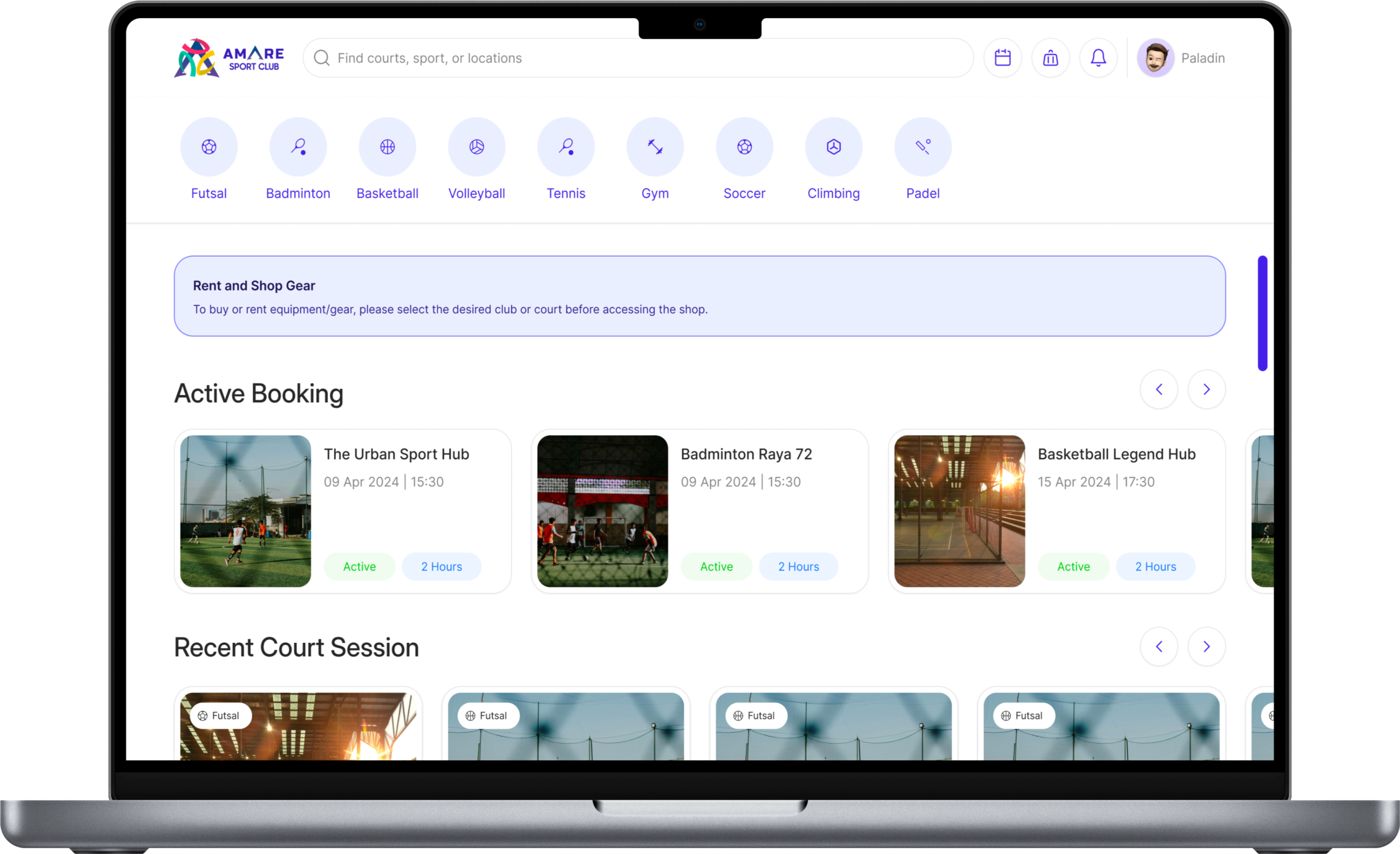Show previous Recent Court Session cards
Viewport: 1400px width, 854px height.
pyautogui.click(x=1159, y=646)
